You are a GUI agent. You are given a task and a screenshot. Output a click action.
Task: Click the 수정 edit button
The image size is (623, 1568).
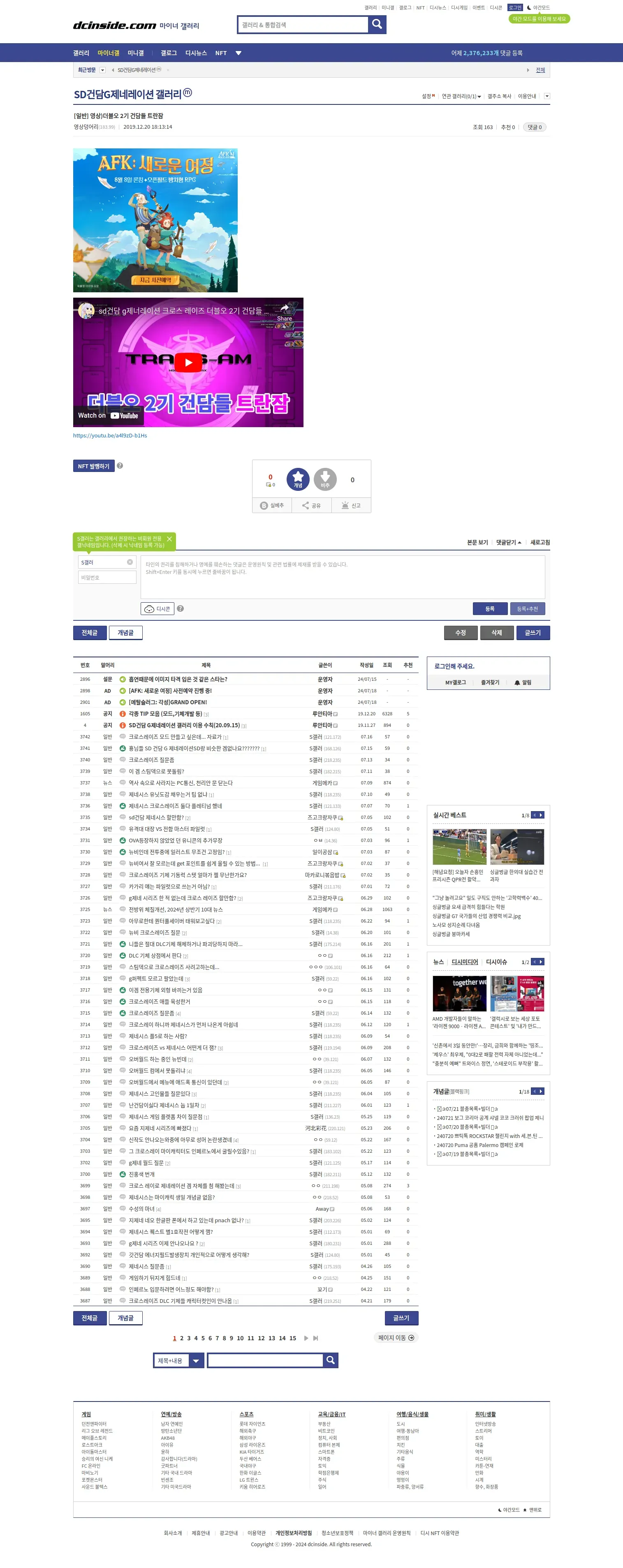click(x=461, y=632)
